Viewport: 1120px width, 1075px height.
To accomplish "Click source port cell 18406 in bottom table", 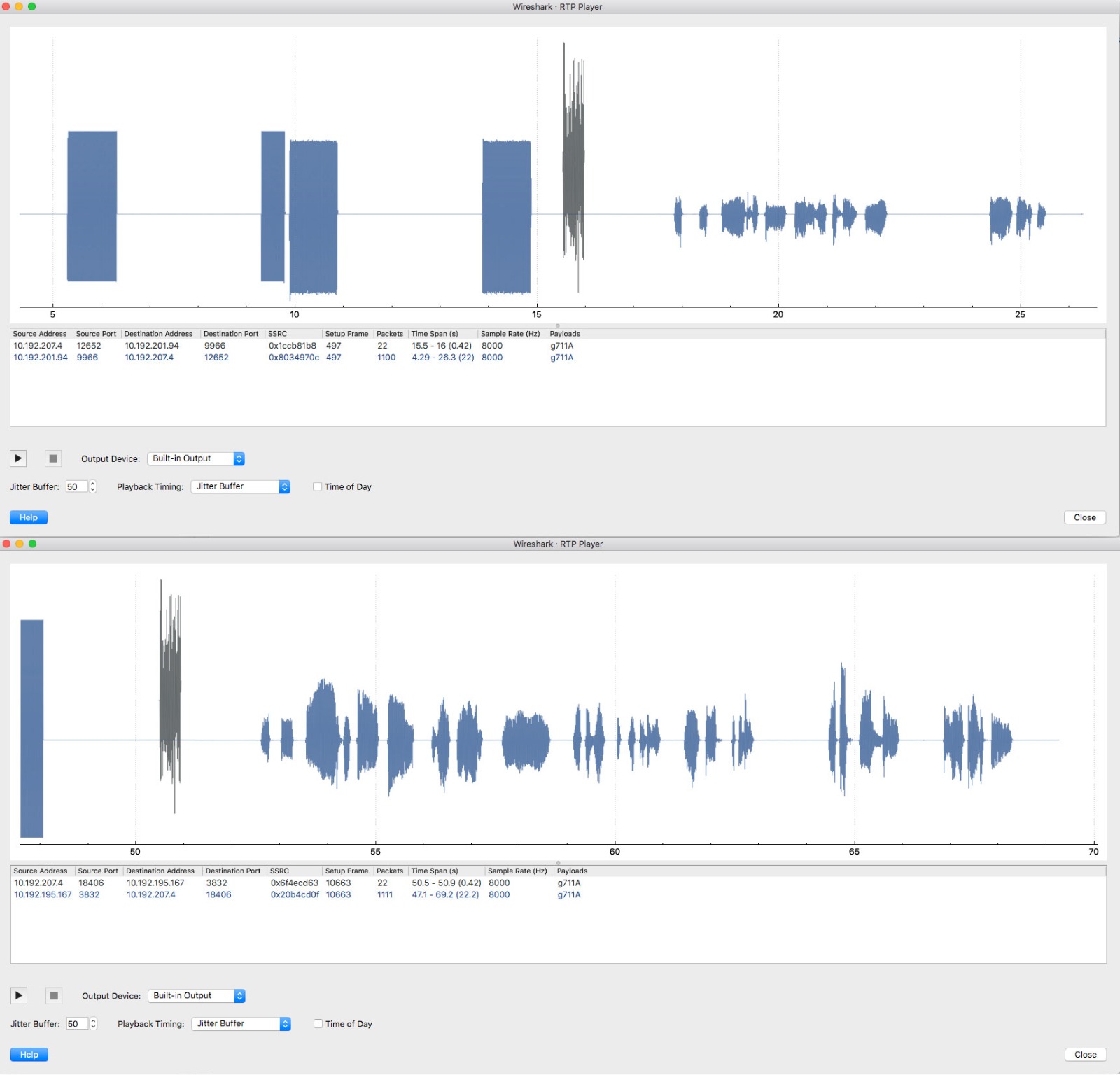I will pyautogui.click(x=91, y=883).
